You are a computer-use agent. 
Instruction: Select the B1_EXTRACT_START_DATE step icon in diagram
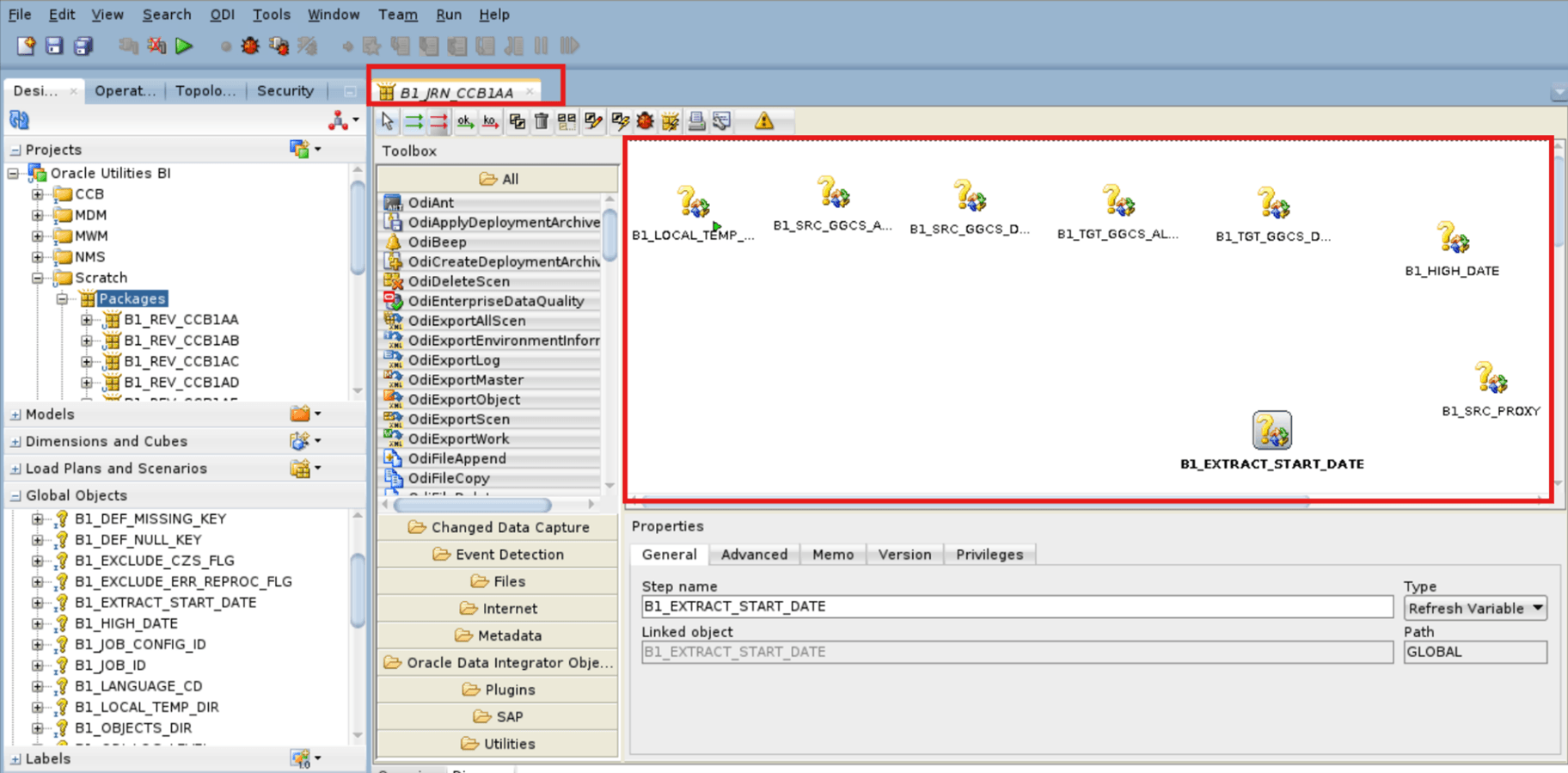[x=1271, y=430]
